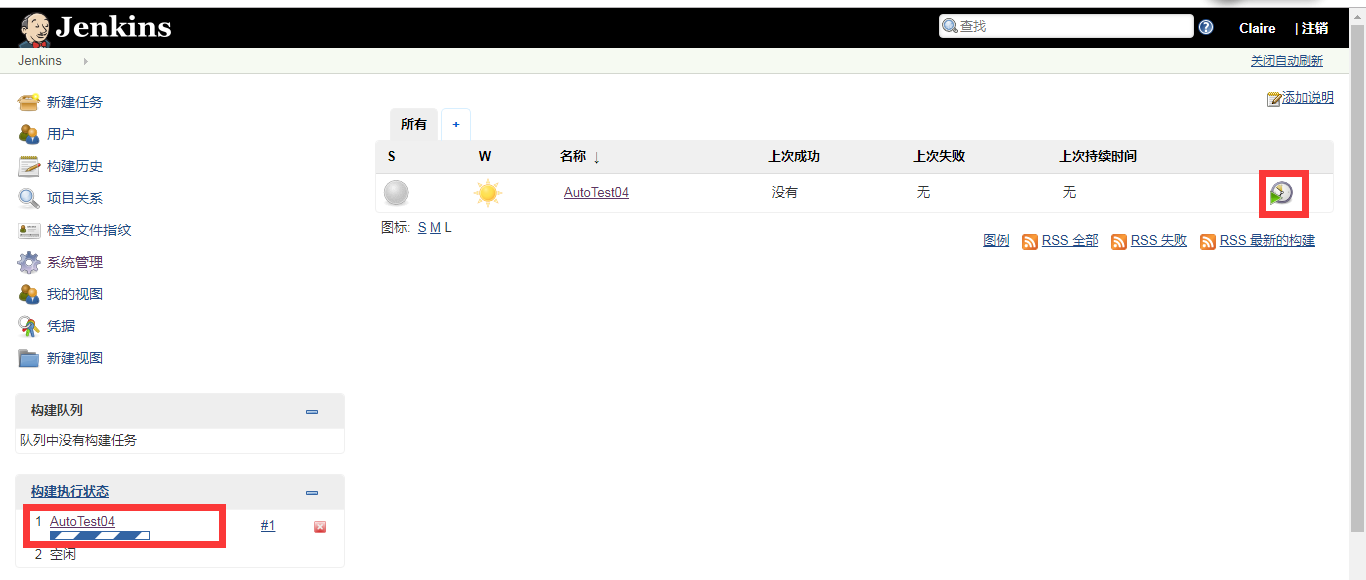Click the S status column header
The width and height of the screenshot is (1366, 580).
point(392,157)
